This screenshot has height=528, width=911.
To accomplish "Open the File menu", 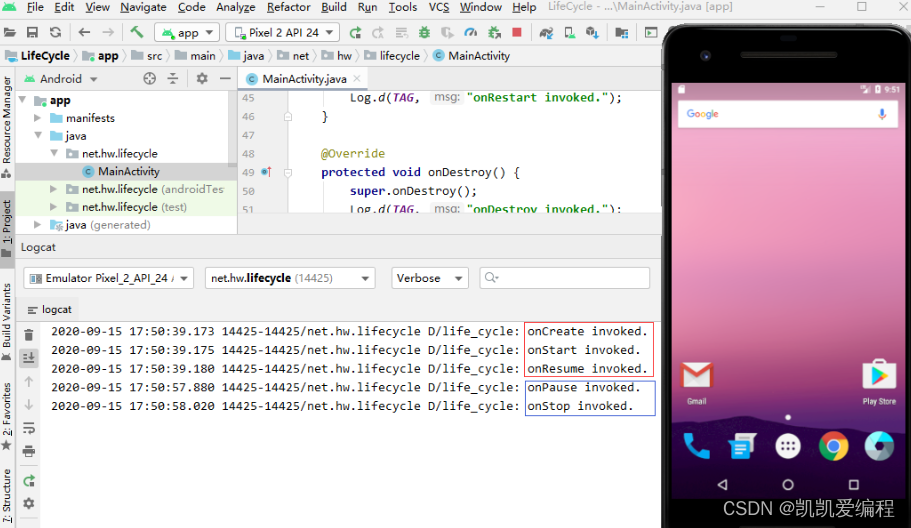I will (35, 7).
